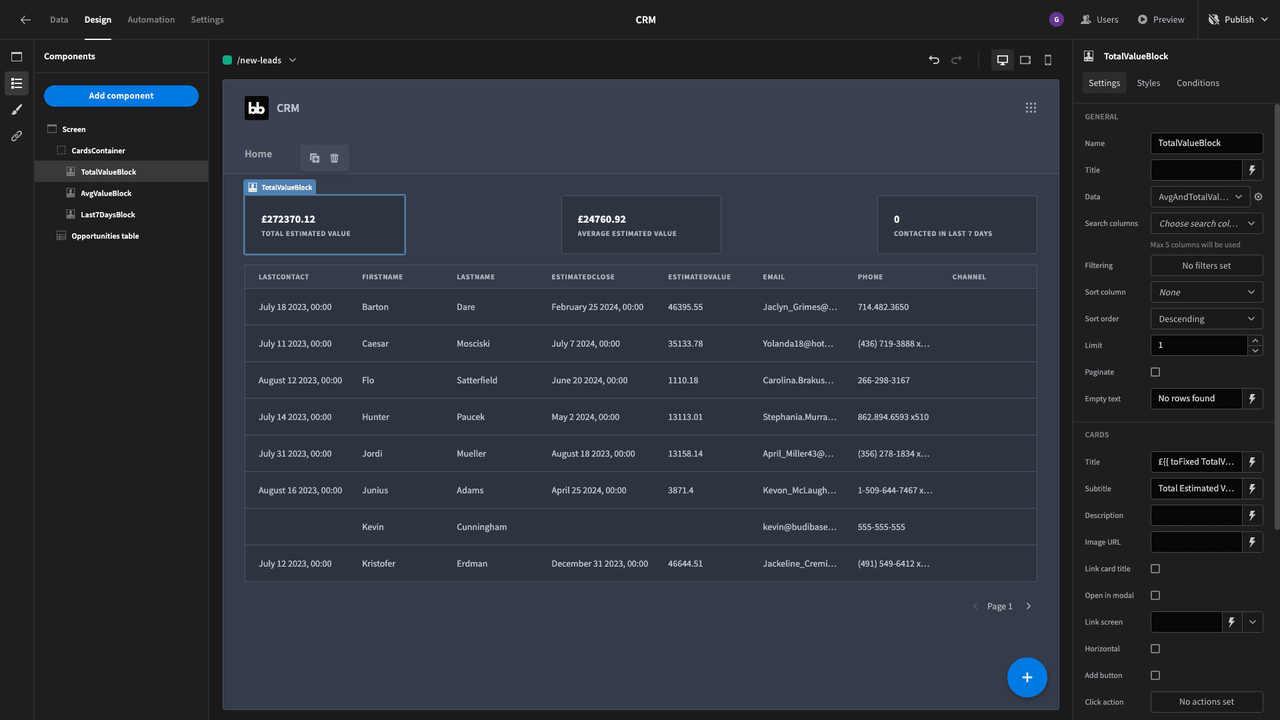Toggle the Horizontal checkbox
Screen dimensions: 1280x720
point(1155,649)
